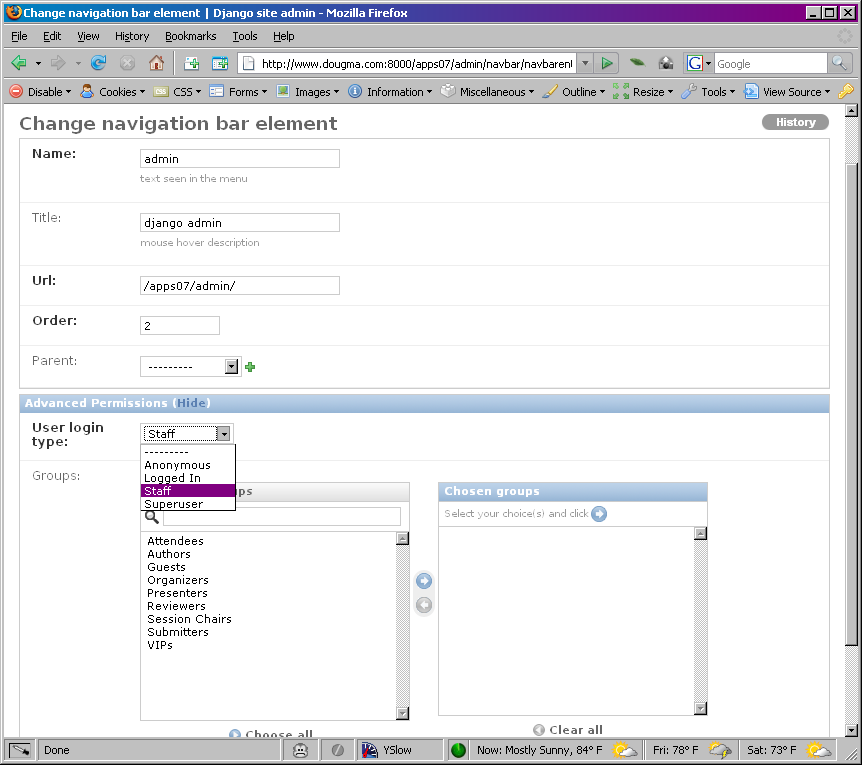The width and height of the screenshot is (862, 765).
Task: Click the Url input field
Action: (239, 286)
